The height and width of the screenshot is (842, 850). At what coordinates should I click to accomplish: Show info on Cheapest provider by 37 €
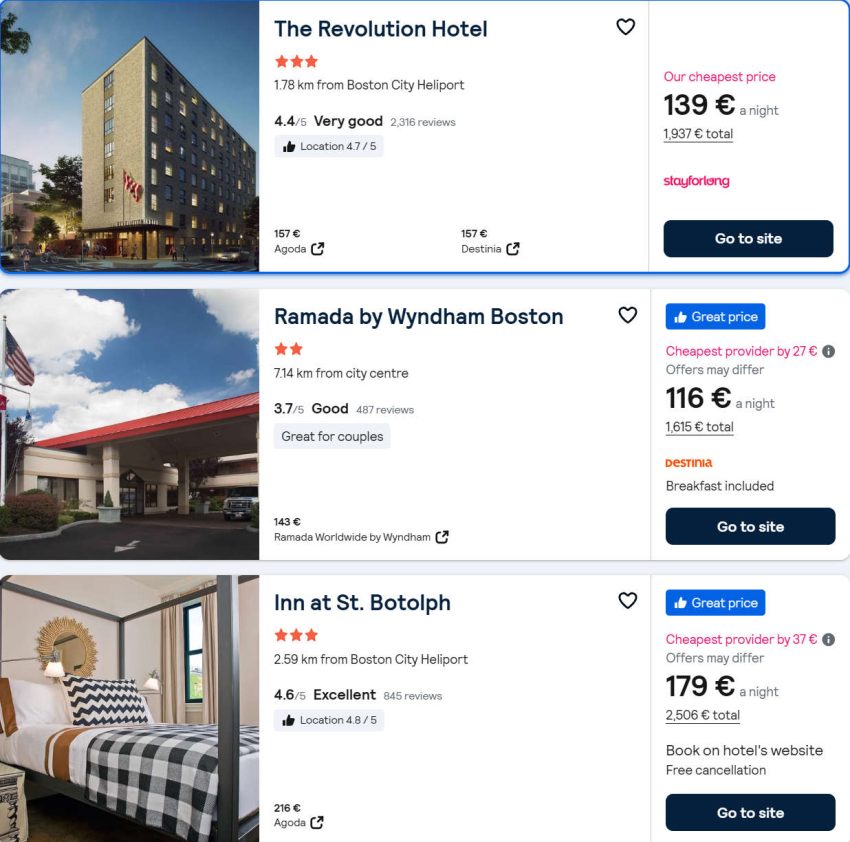pyautogui.click(x=828, y=640)
